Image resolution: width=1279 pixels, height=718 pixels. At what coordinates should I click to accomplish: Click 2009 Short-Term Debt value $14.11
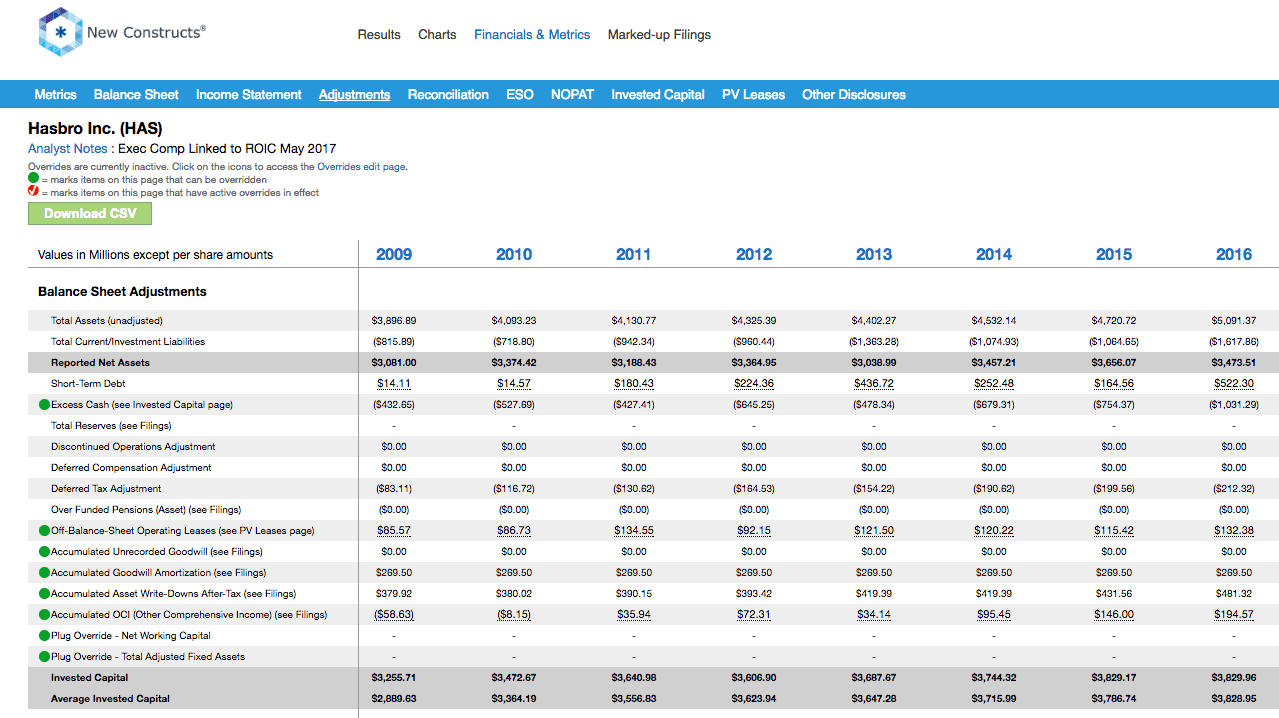point(394,384)
